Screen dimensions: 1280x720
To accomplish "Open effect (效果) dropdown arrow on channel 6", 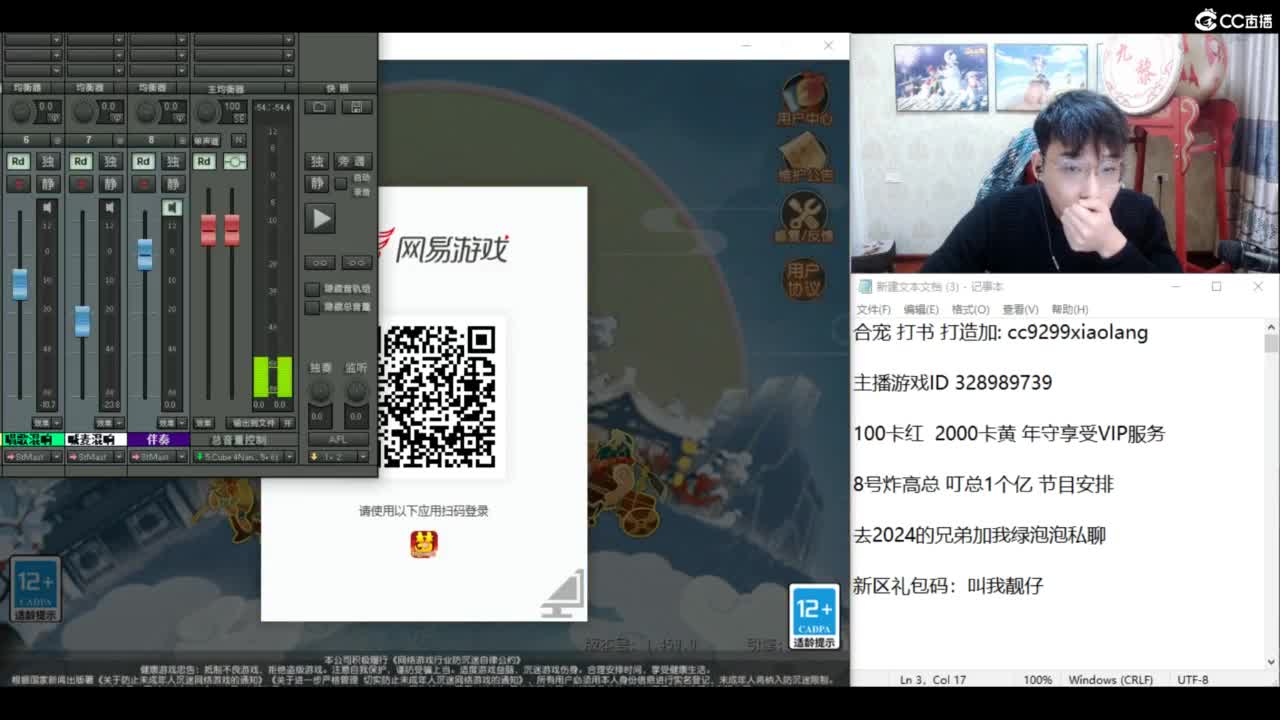I will pyautogui.click(x=56, y=423).
